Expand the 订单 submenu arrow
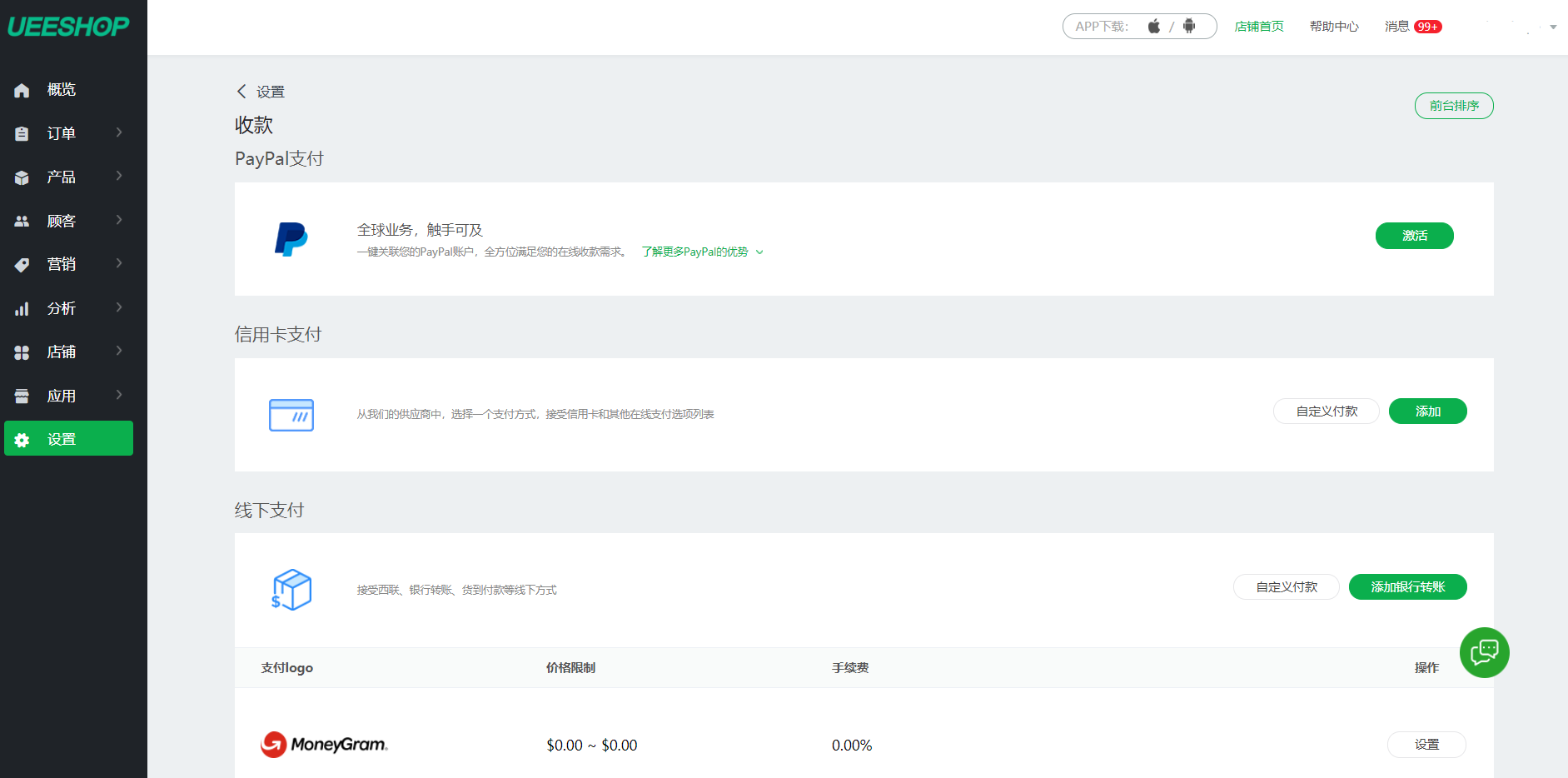Image resolution: width=1568 pixels, height=778 pixels. click(119, 132)
